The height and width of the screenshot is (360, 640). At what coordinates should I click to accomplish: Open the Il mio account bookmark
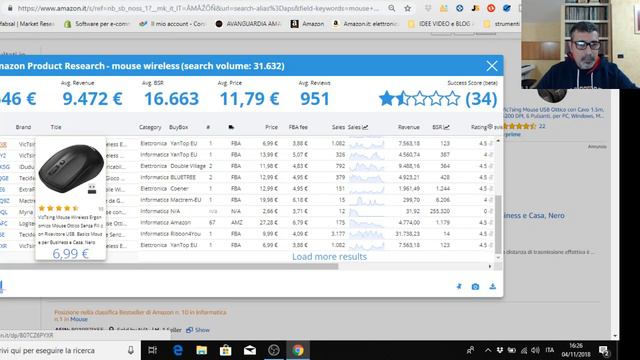pyautogui.click(x=172, y=24)
